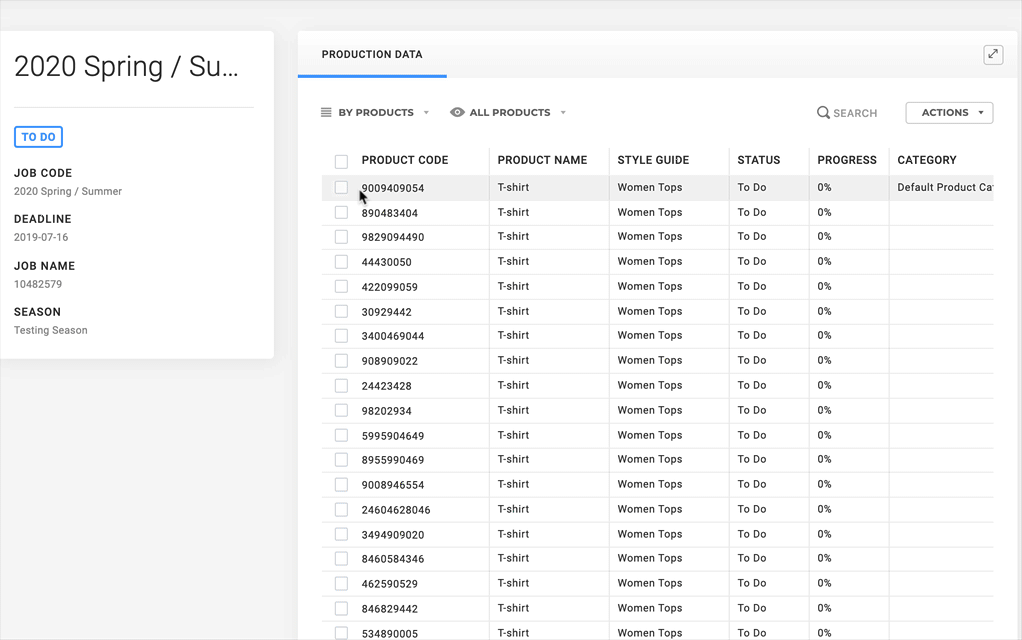Switch to the Production Data tab

click(372, 55)
